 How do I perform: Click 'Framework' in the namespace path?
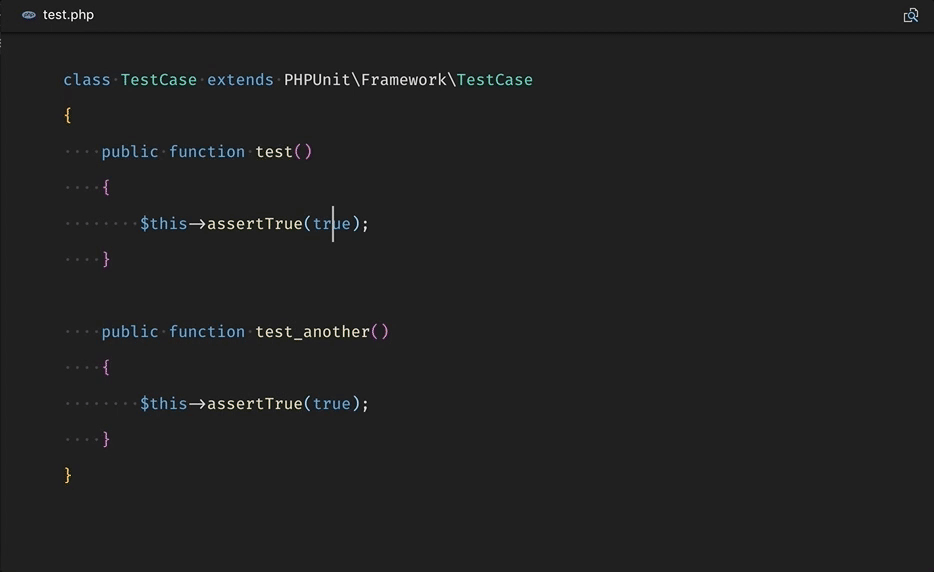[x=404, y=80]
